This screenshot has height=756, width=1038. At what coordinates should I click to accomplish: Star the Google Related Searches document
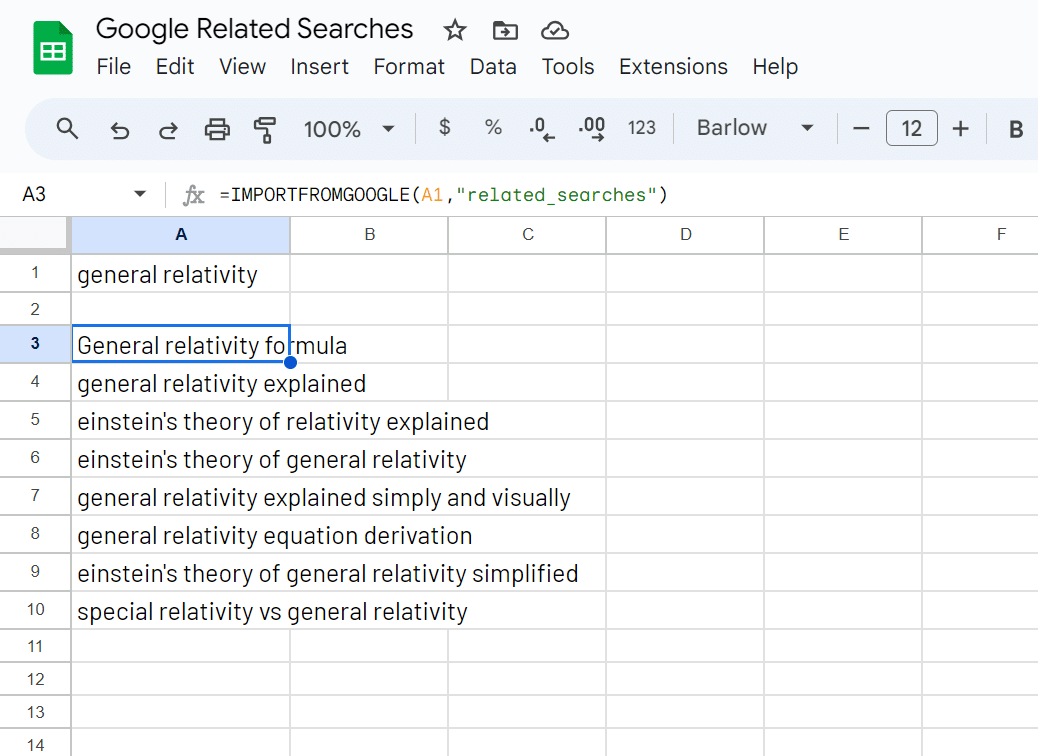[455, 30]
